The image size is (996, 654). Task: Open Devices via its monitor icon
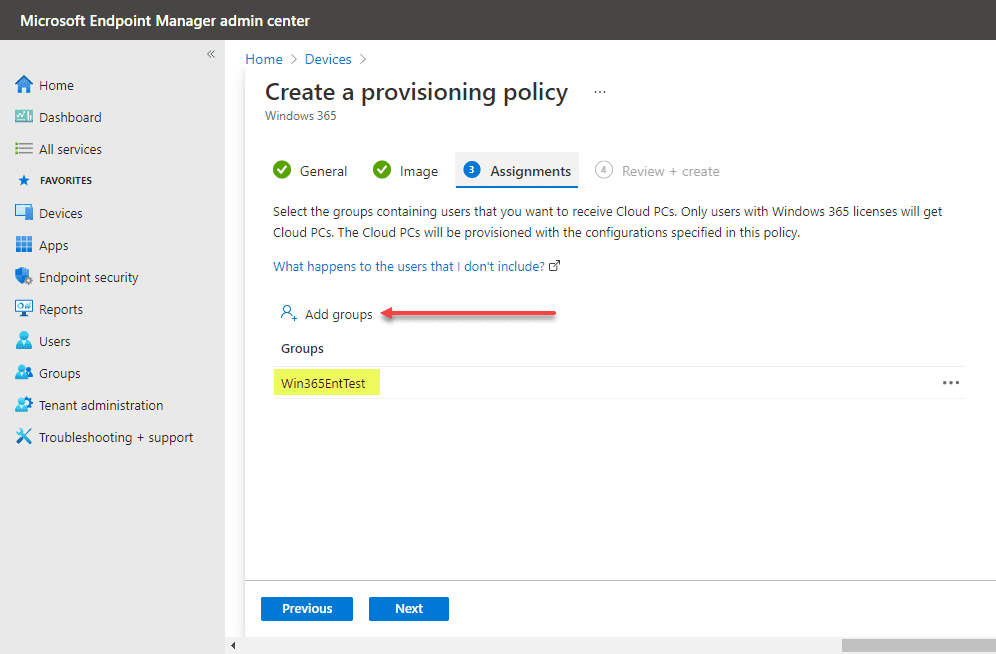coord(24,213)
